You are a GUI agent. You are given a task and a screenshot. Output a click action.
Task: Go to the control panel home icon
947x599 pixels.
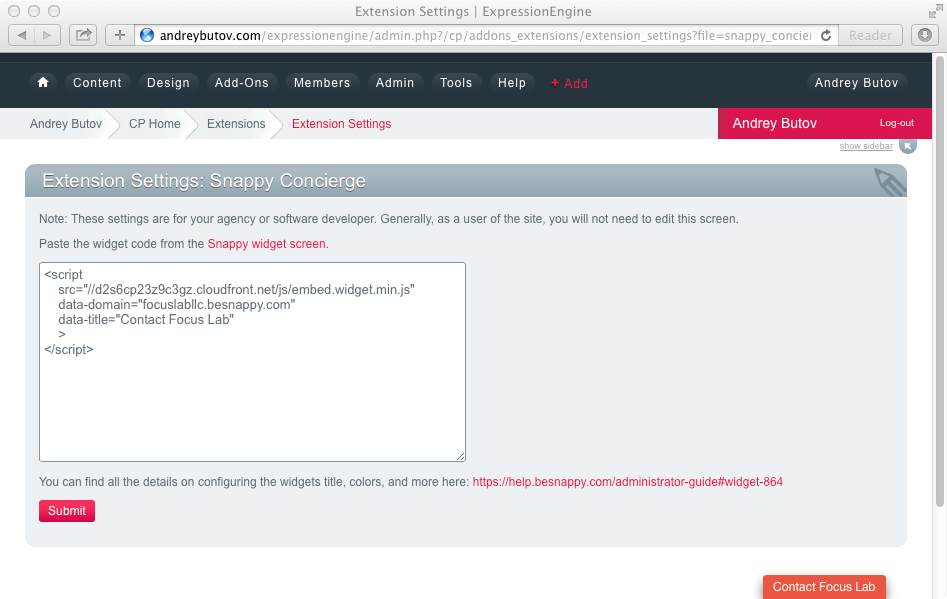tap(43, 83)
